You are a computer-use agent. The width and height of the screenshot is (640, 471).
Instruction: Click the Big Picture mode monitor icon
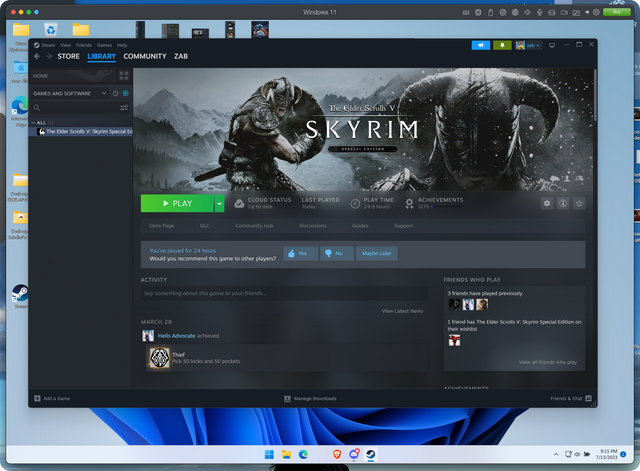tap(550, 45)
